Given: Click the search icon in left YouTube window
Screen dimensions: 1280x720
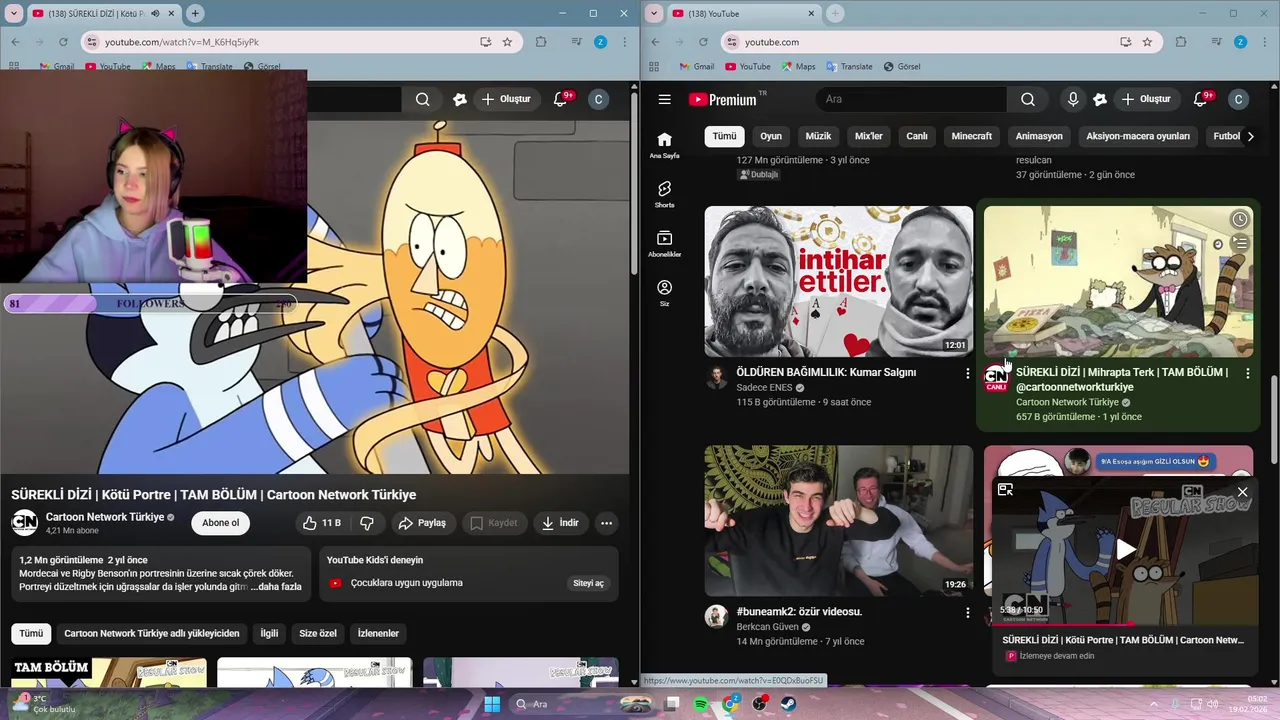Looking at the screenshot, I should (x=423, y=99).
